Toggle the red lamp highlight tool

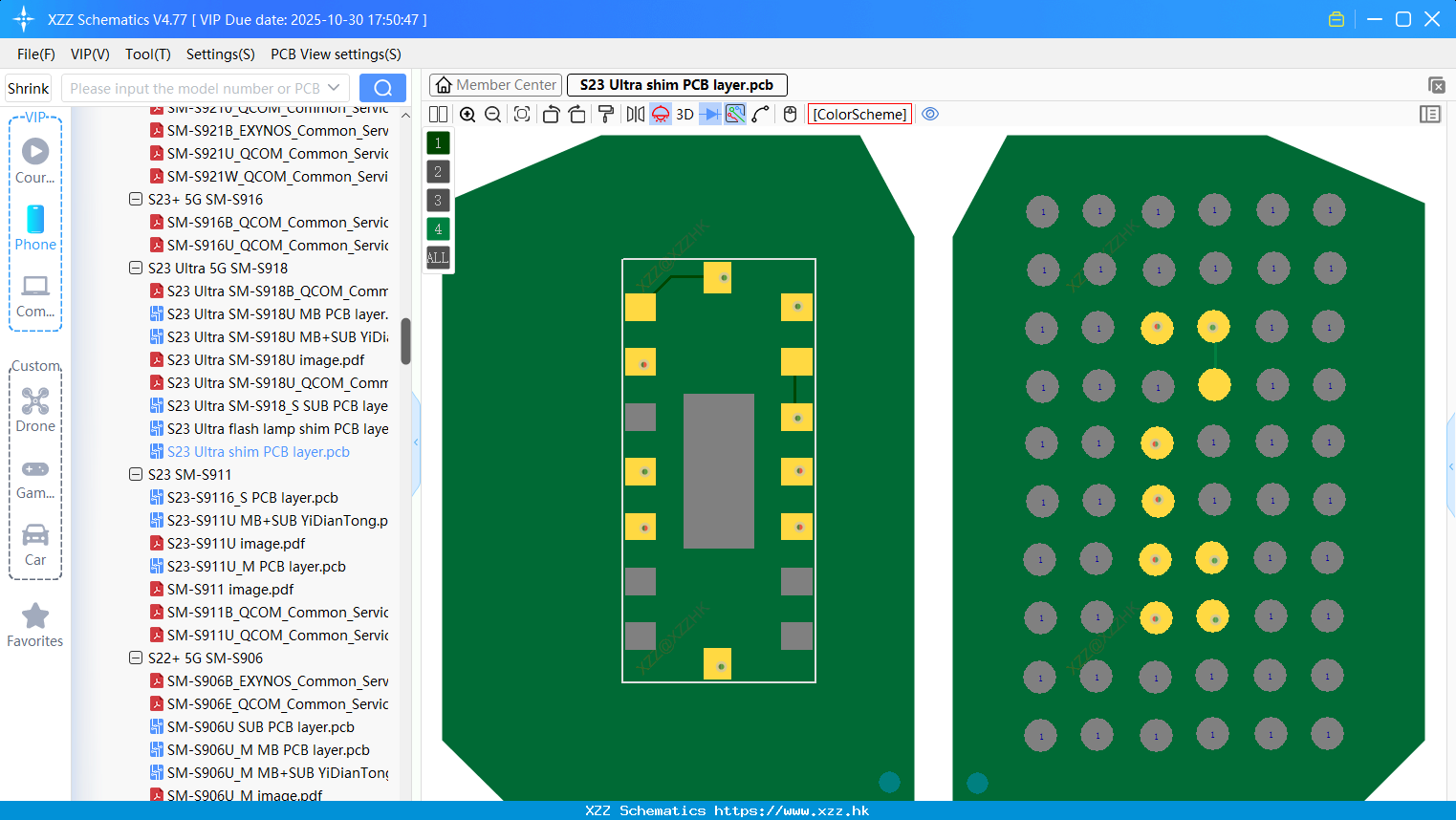pyautogui.click(x=661, y=115)
